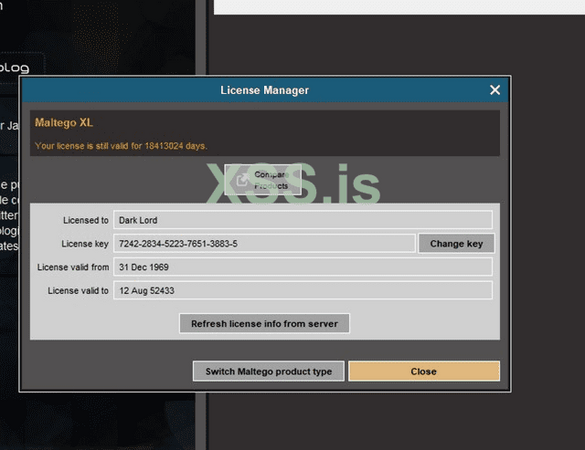Viewport: 585px width, 450px height.
Task: Open the Compare Products button
Action: [x=263, y=180]
